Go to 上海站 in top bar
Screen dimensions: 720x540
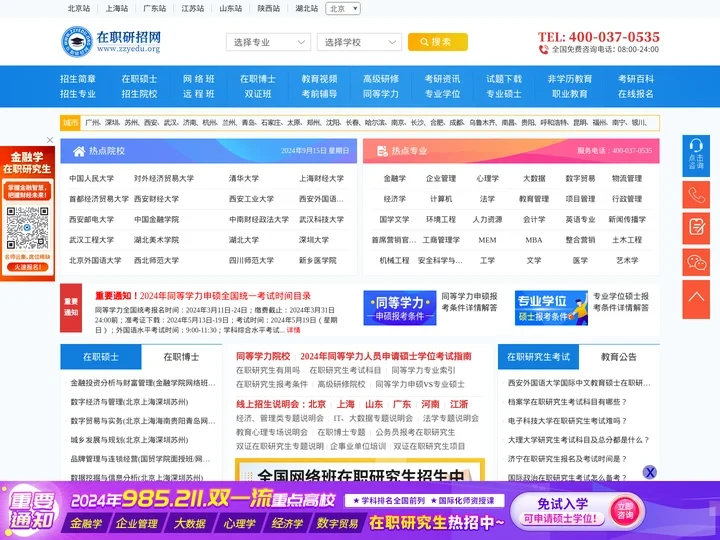coord(117,9)
